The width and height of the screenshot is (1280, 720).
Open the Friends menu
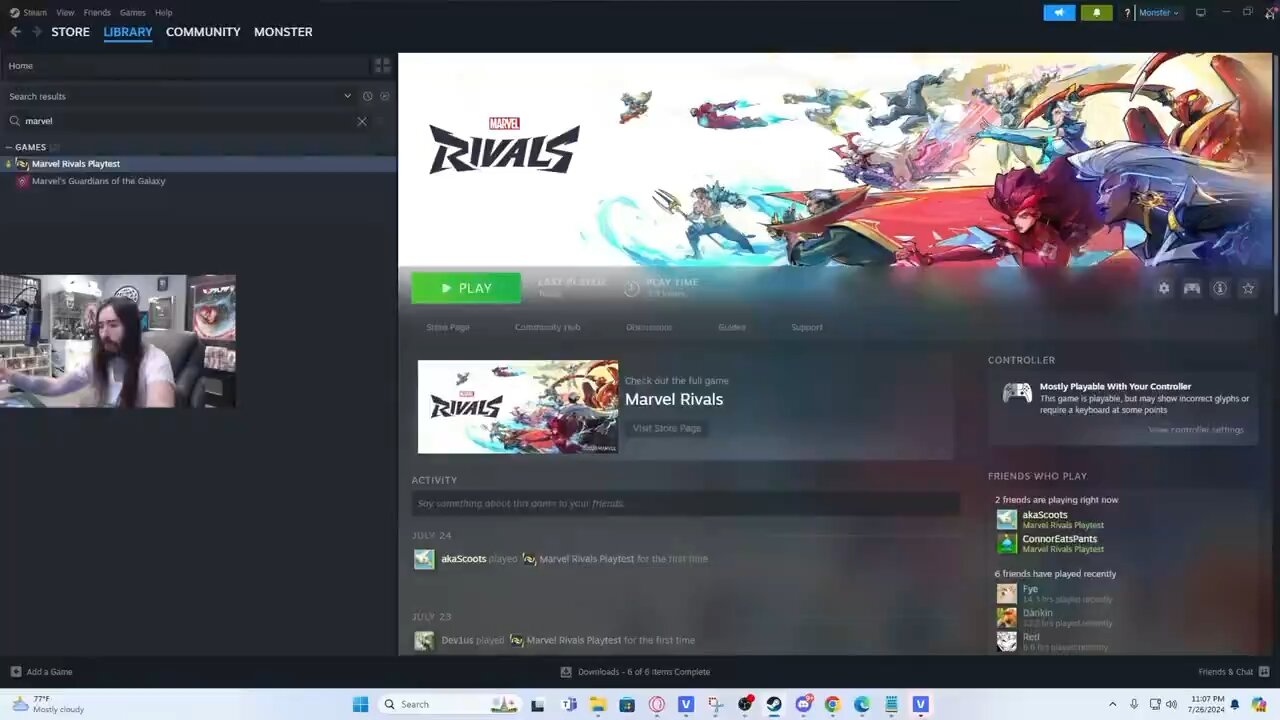[97, 13]
